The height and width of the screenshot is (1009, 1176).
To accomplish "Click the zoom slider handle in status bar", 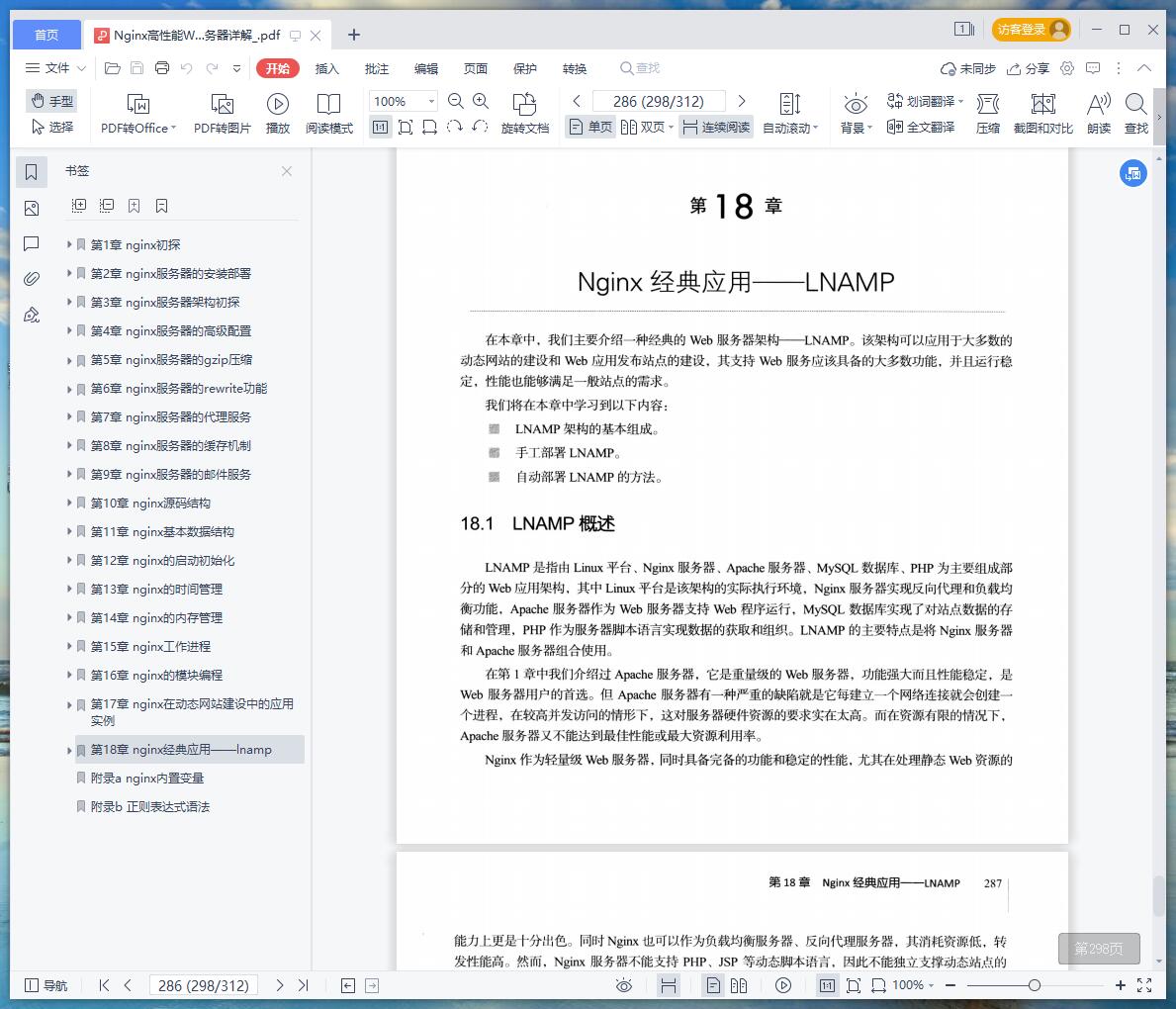I will pyautogui.click(x=1035, y=985).
